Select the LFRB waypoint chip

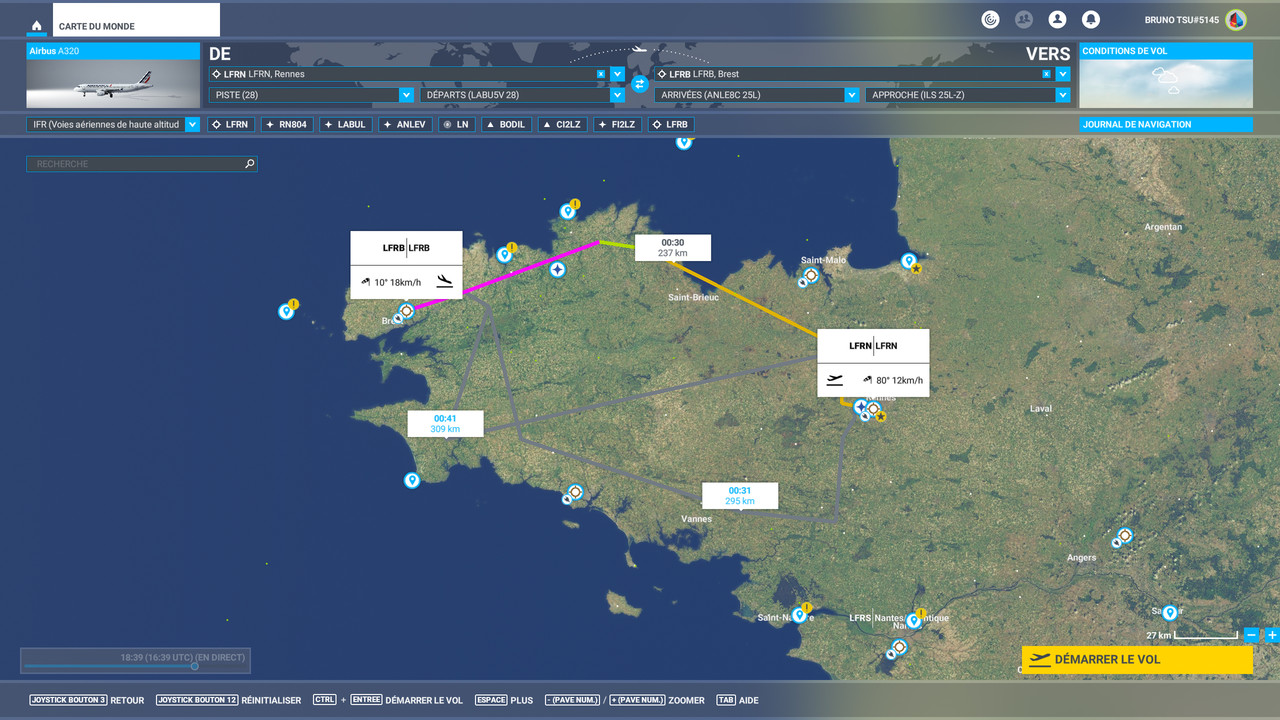[x=671, y=125]
